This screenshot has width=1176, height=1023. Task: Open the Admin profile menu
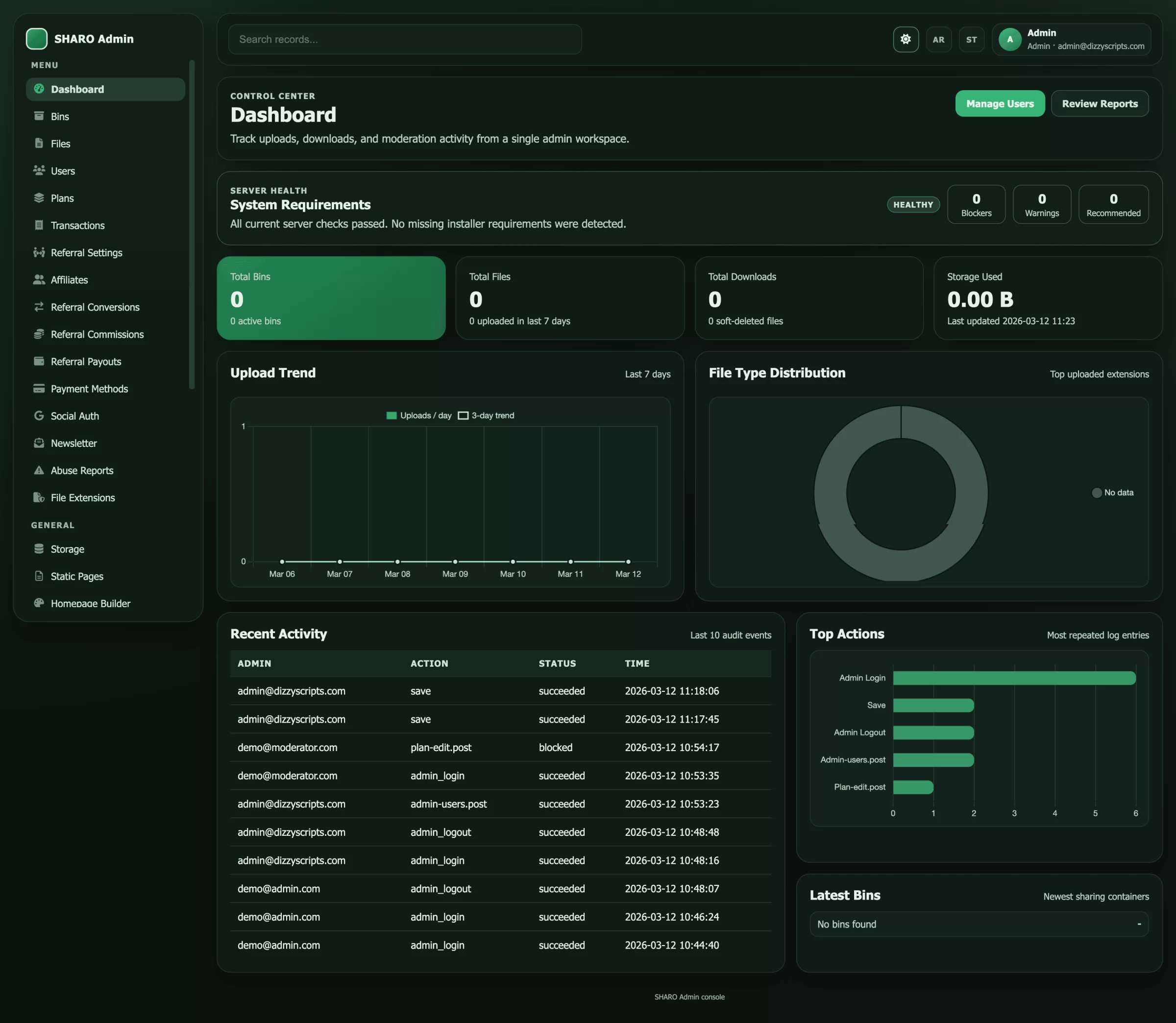[x=1072, y=39]
